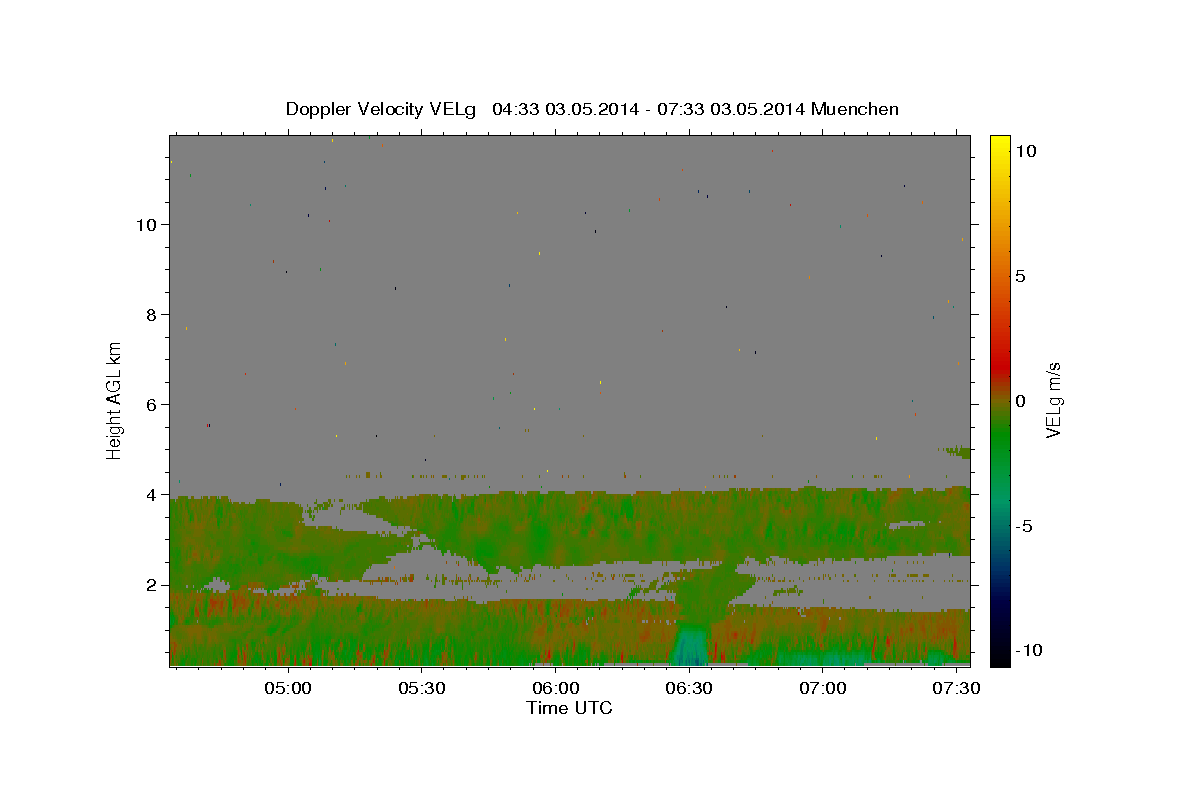
Task: Click the colorbar value 0 label
Action: (x=1020, y=401)
